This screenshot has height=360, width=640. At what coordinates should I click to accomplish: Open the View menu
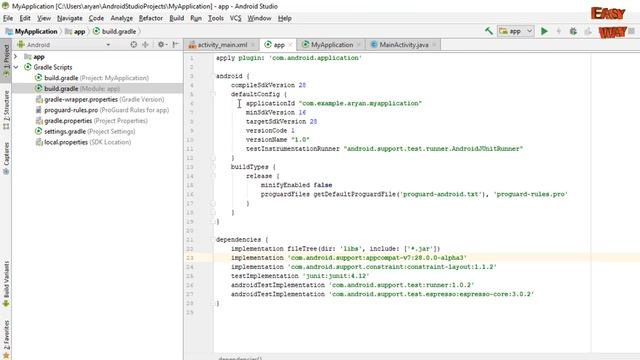(x=44, y=18)
